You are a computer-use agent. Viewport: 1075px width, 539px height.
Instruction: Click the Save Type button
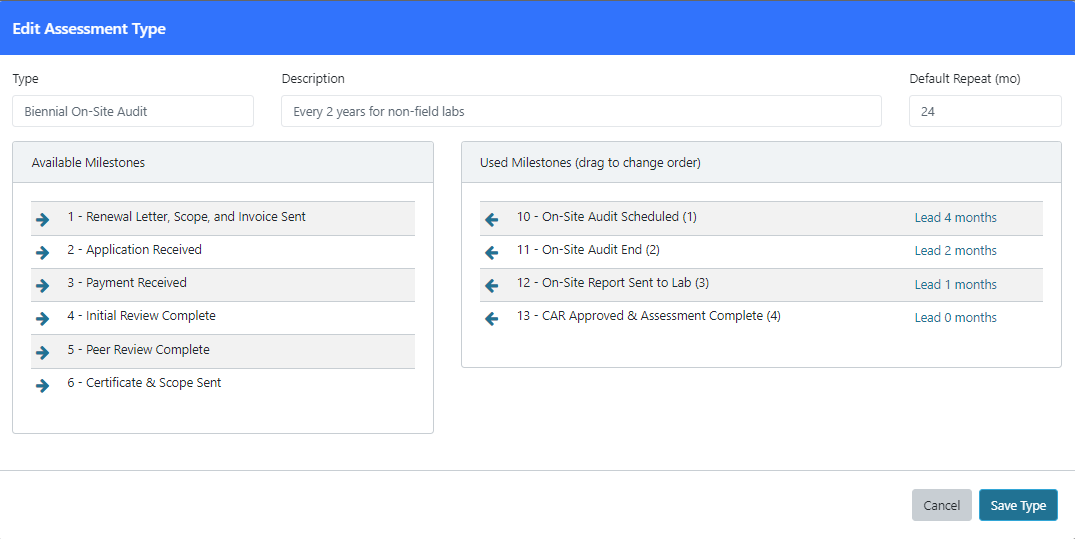[x=1018, y=505]
